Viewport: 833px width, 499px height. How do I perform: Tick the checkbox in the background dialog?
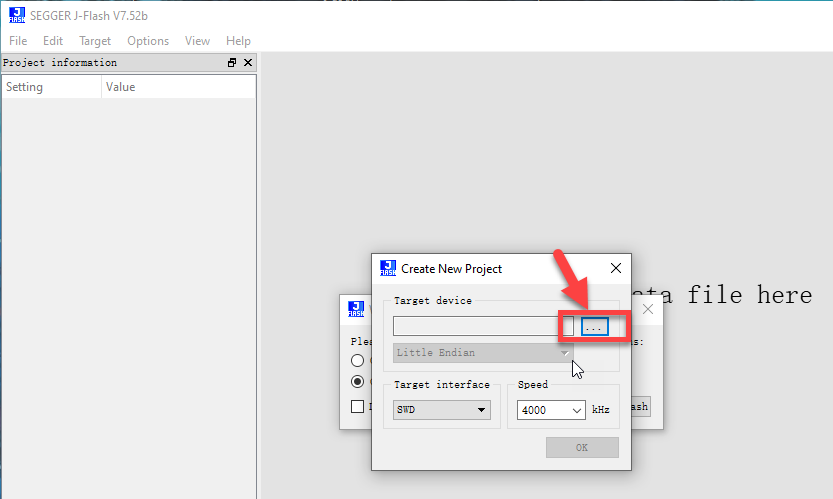358,407
